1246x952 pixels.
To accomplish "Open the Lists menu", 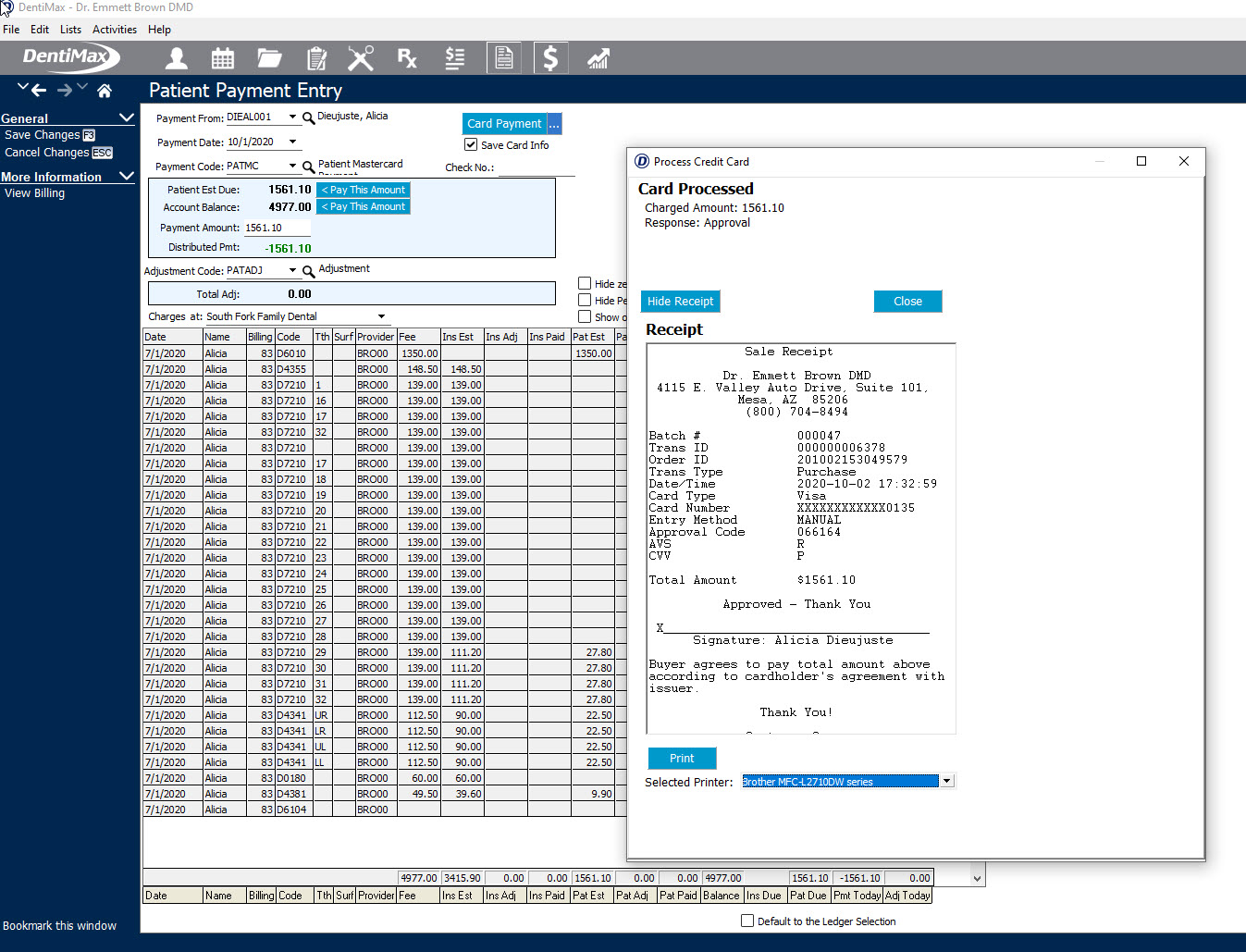I will pos(70,30).
